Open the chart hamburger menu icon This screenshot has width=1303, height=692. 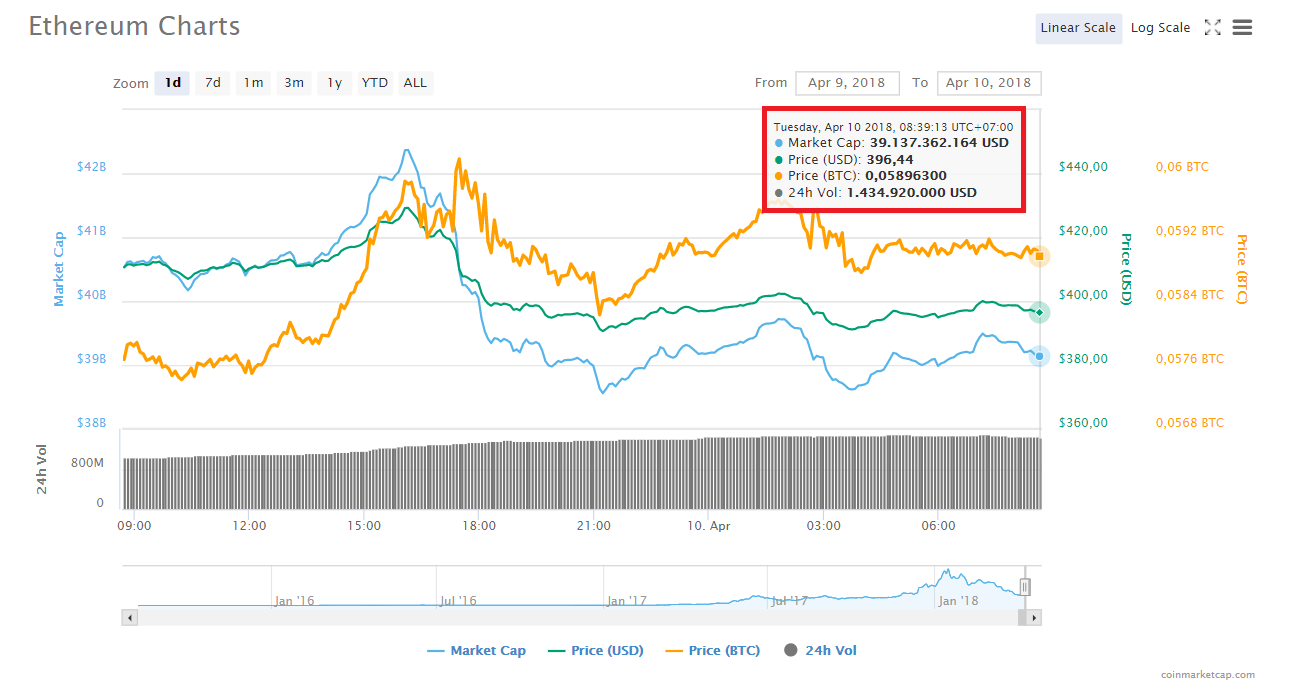[x=1242, y=28]
